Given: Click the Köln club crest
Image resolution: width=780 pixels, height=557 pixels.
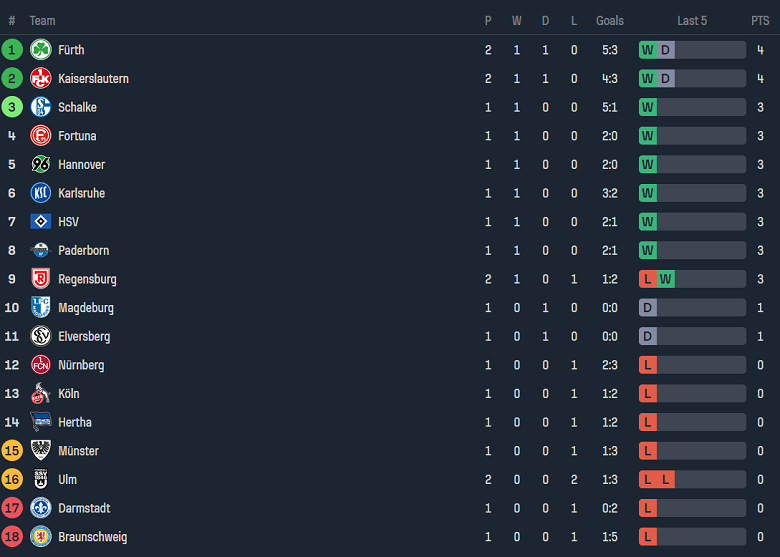Looking at the screenshot, I should tap(41, 394).
